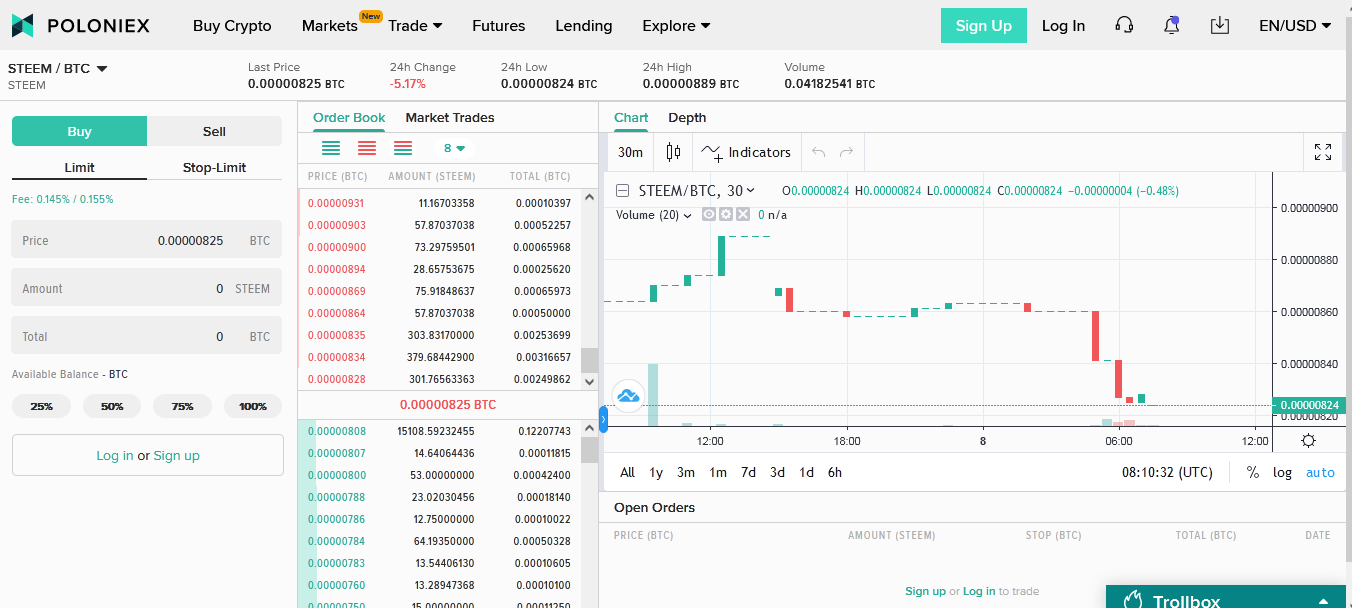Hide the Volume indicator with eye icon
Image resolution: width=1352 pixels, height=608 pixels.
[x=709, y=214]
